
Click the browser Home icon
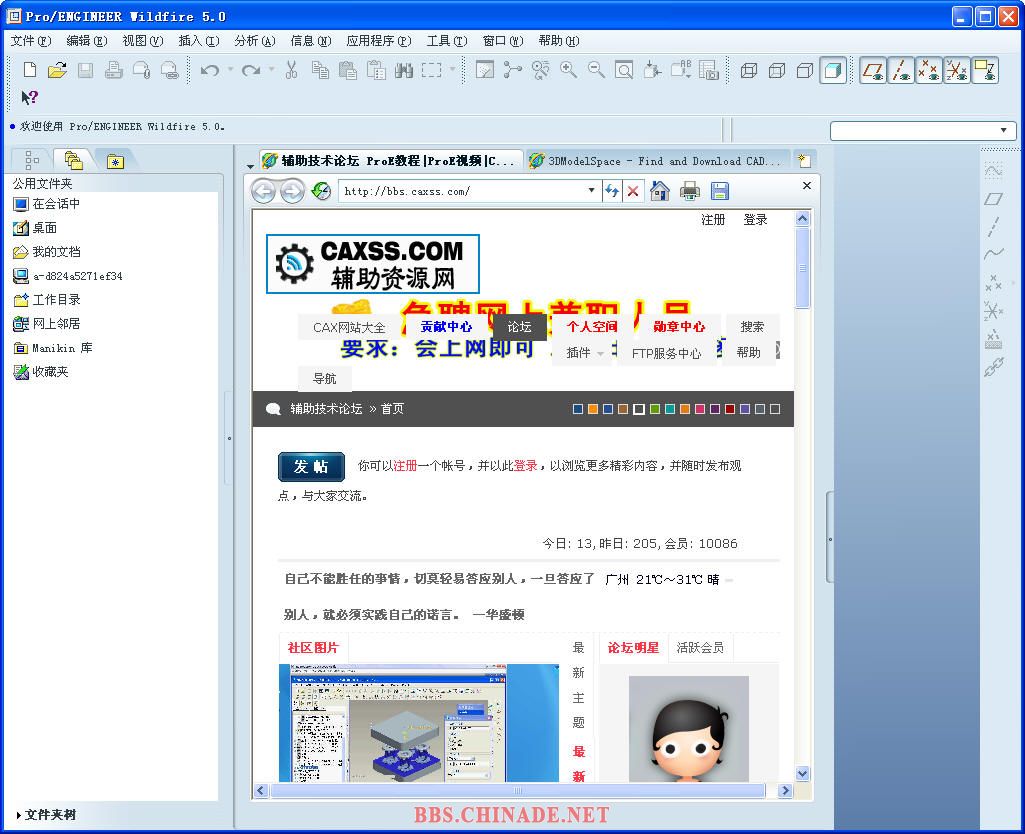click(660, 191)
